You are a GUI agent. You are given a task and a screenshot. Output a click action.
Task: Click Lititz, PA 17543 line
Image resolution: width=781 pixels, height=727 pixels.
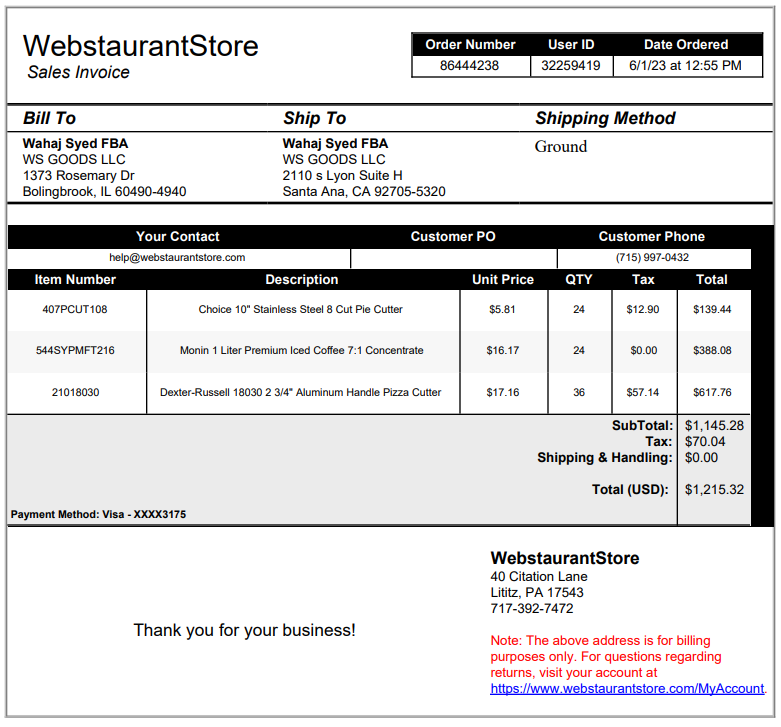click(x=537, y=593)
